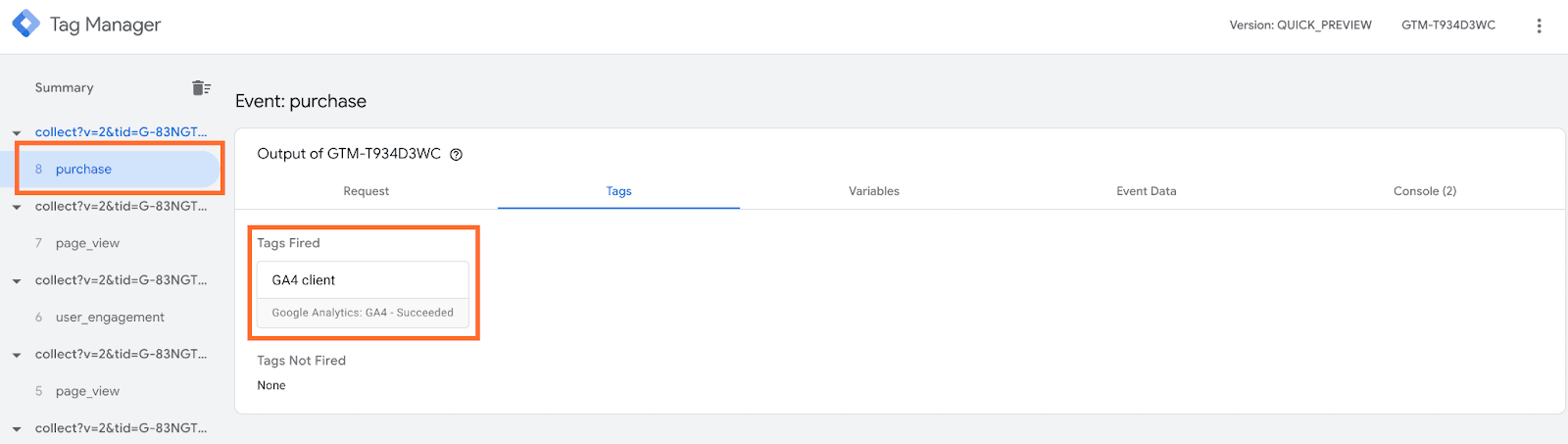Select the page_view event number 5

click(87, 391)
